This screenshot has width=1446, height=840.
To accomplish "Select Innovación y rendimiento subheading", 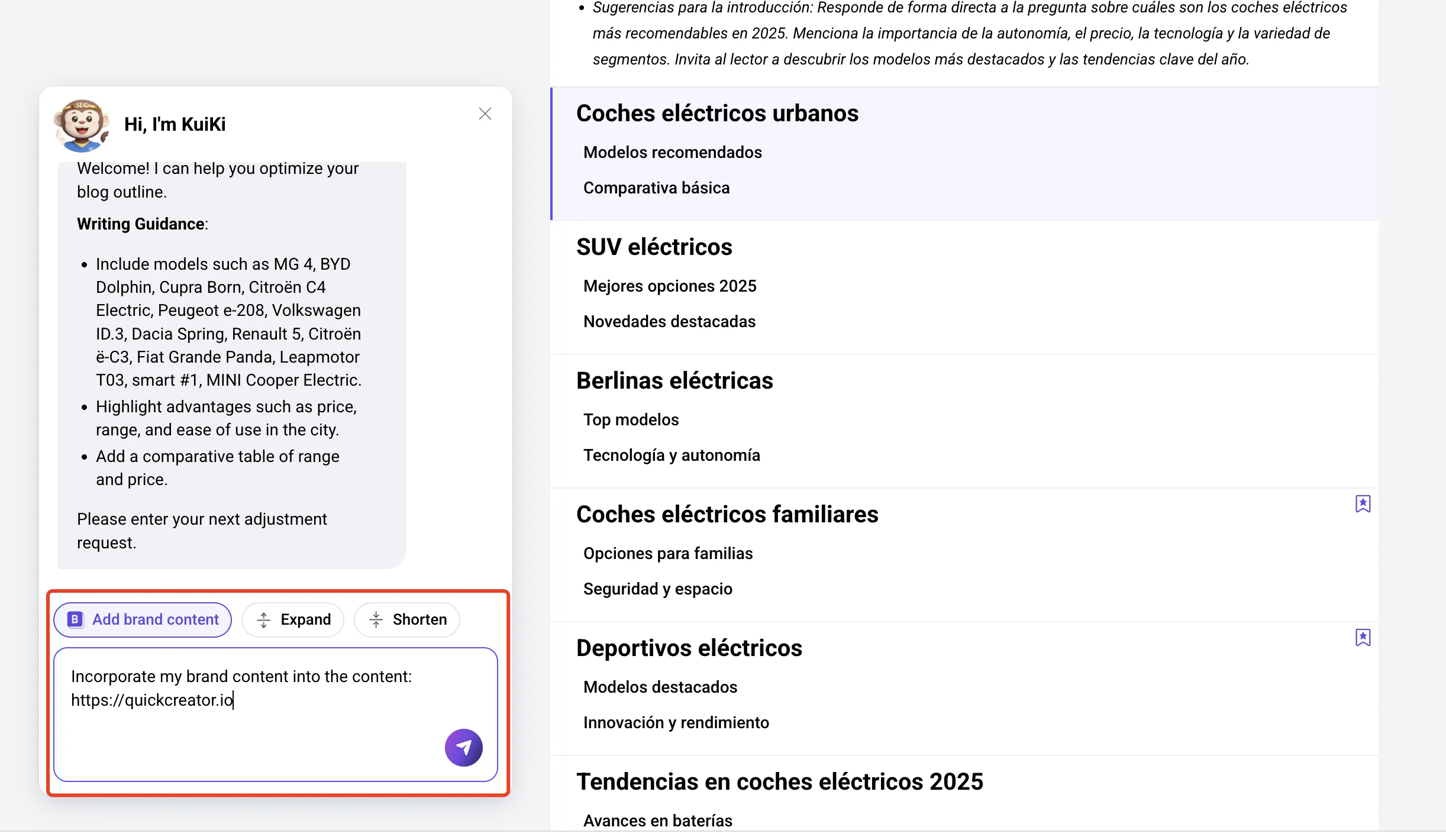I will point(676,722).
